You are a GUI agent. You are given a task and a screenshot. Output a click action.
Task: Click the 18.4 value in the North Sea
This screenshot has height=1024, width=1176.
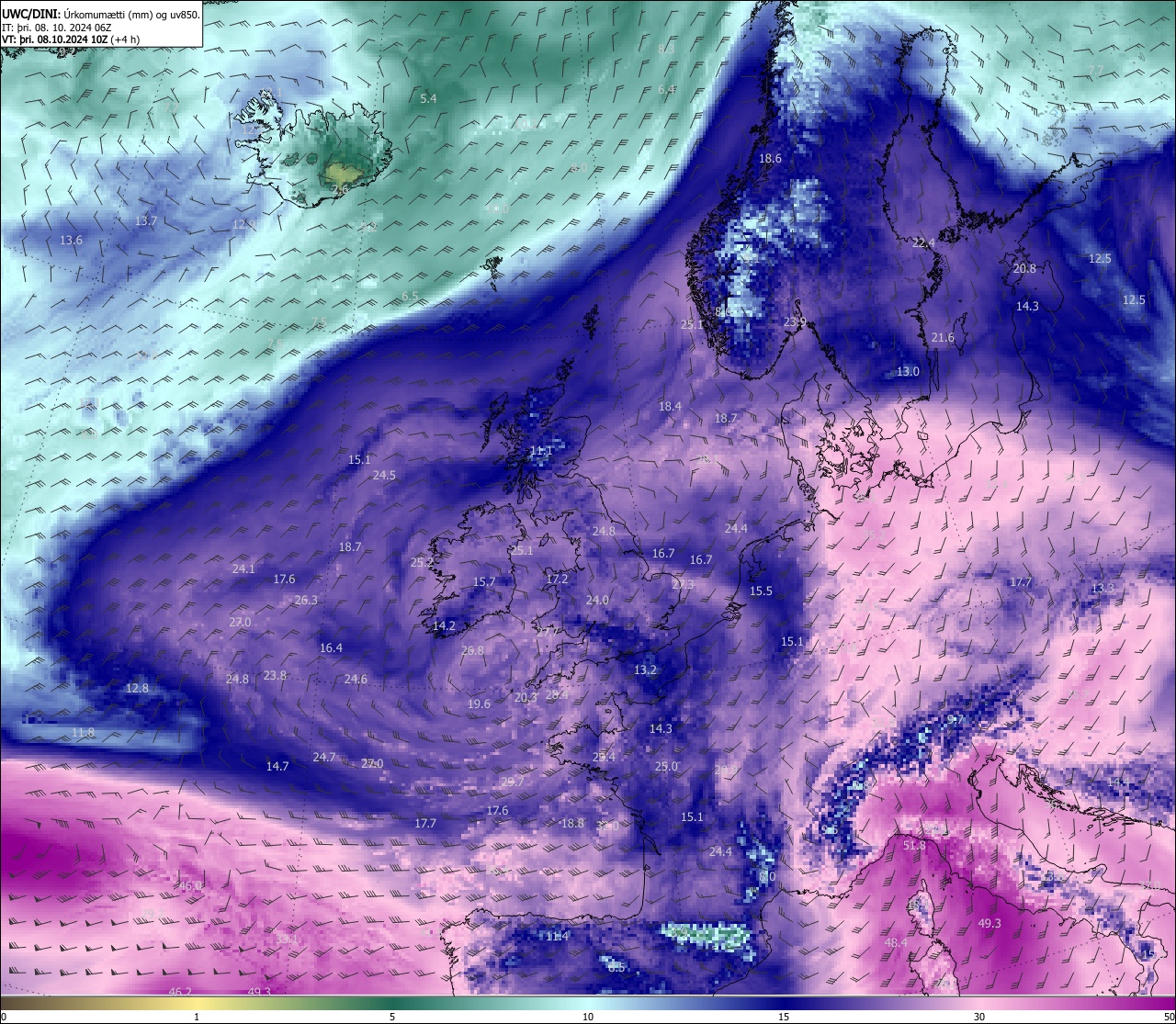pyautogui.click(x=670, y=406)
